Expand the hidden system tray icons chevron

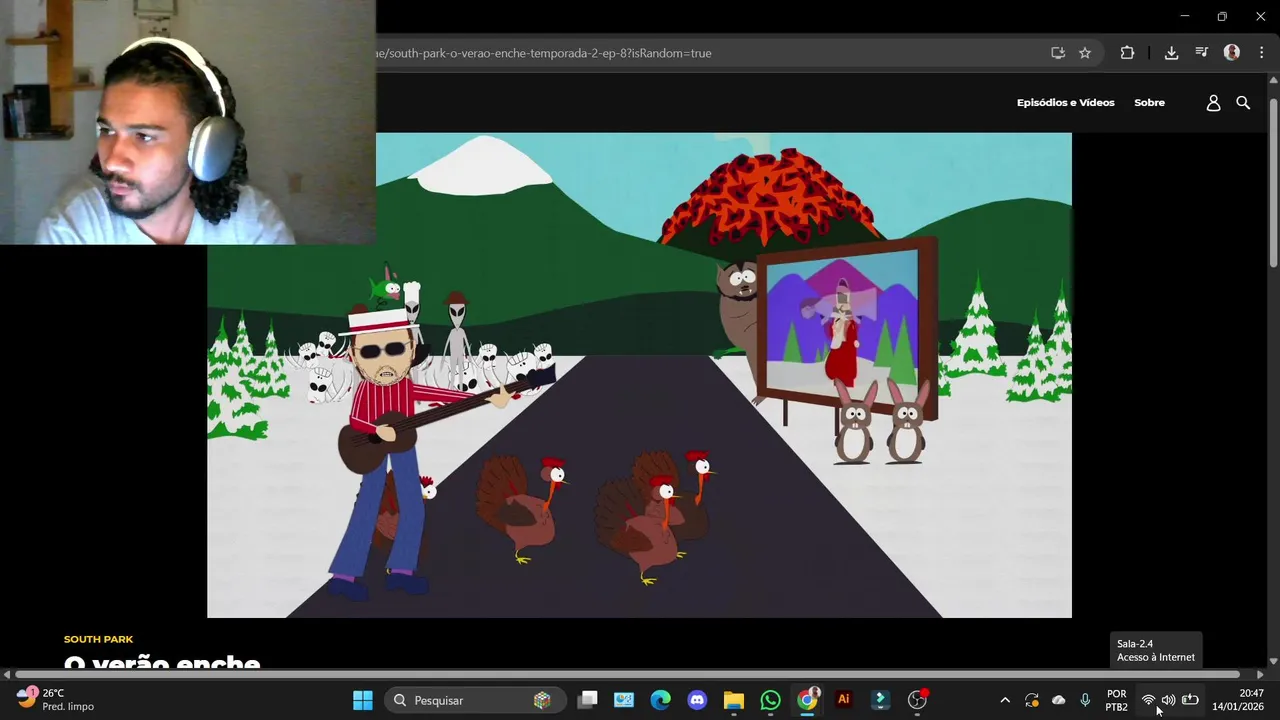click(x=1005, y=700)
